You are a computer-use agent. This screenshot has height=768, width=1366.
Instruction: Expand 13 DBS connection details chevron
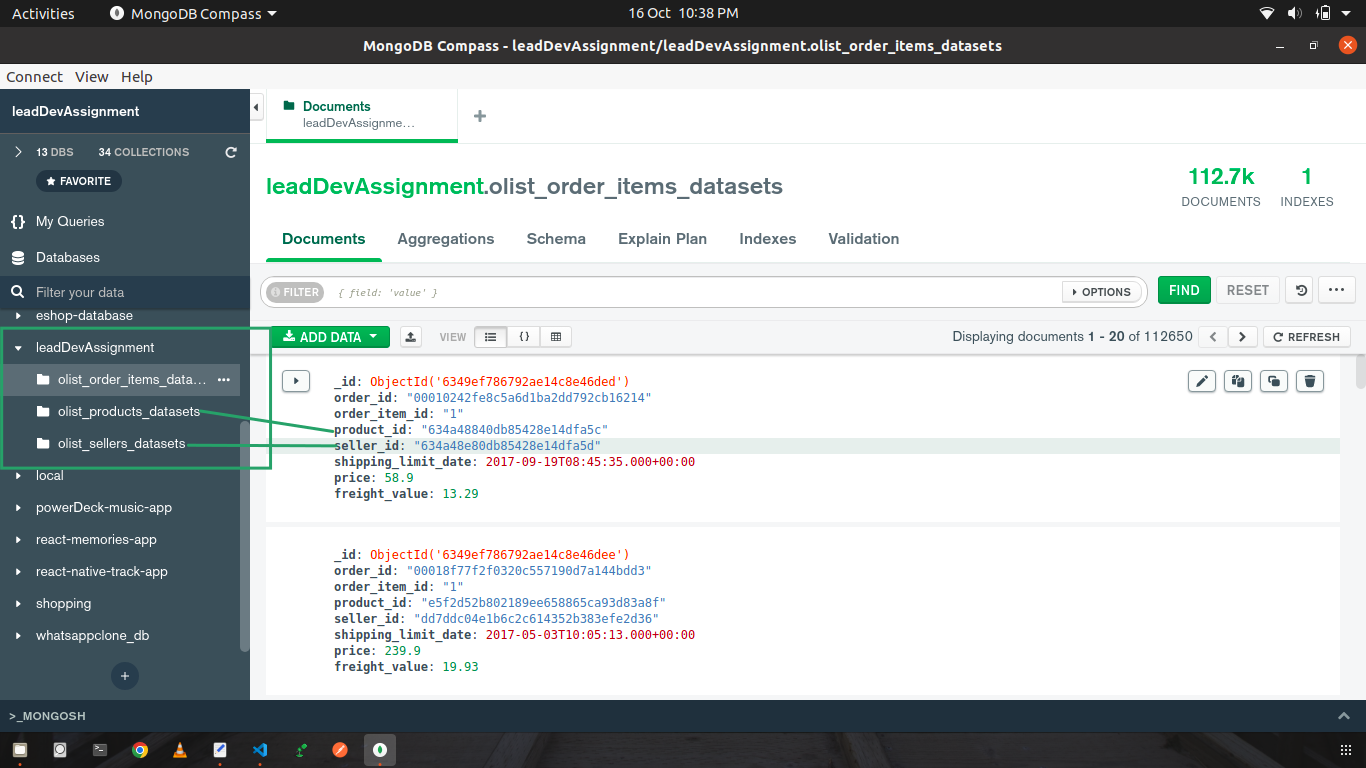(17, 152)
